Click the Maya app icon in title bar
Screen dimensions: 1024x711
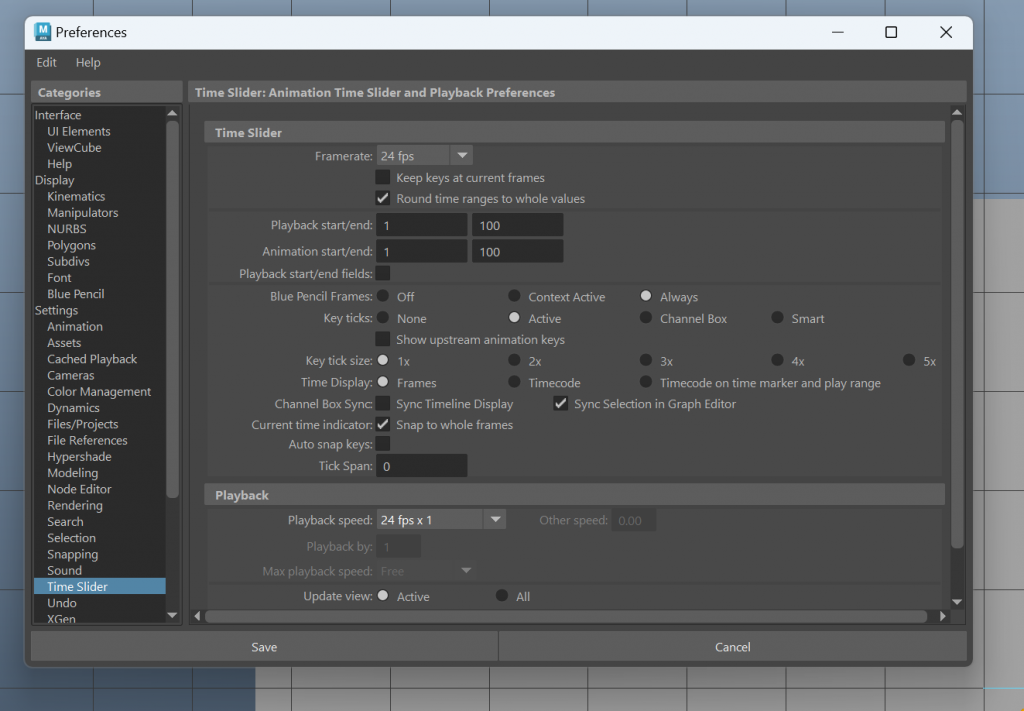tap(42, 32)
